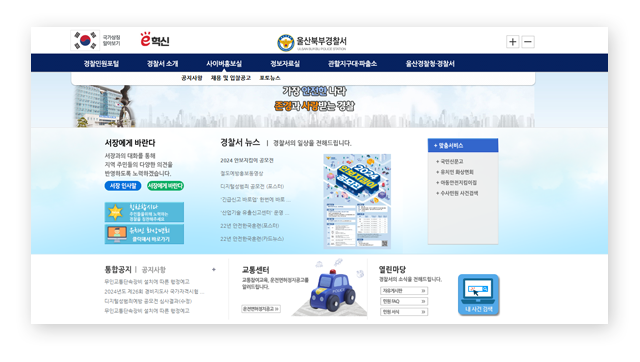Image resolution: width=640 pixels, height=362 pixels.
Task: Open 민원 서식 link under 열린마당
Action: pos(404,312)
